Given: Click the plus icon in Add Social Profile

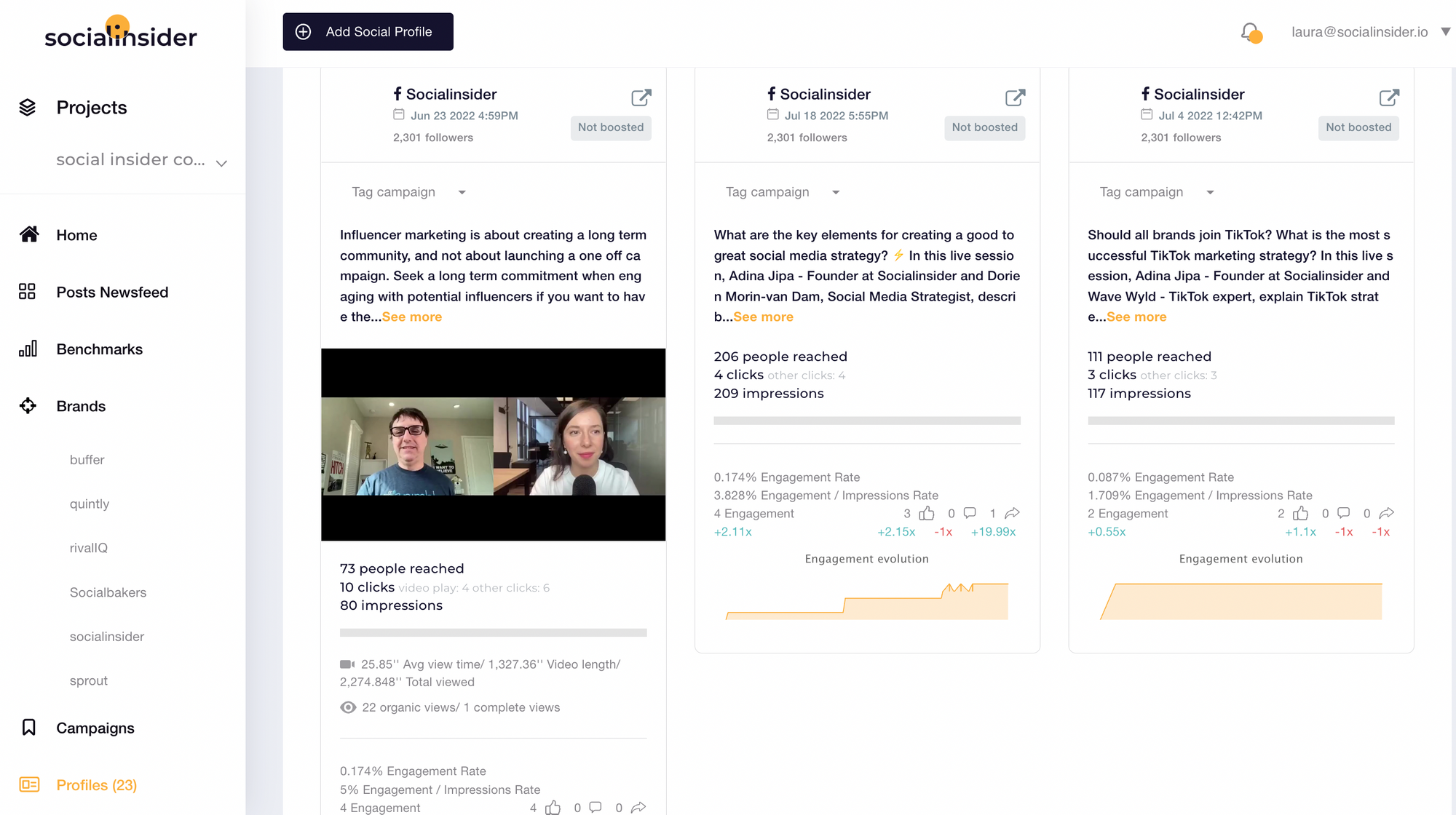Looking at the screenshot, I should 304,32.
